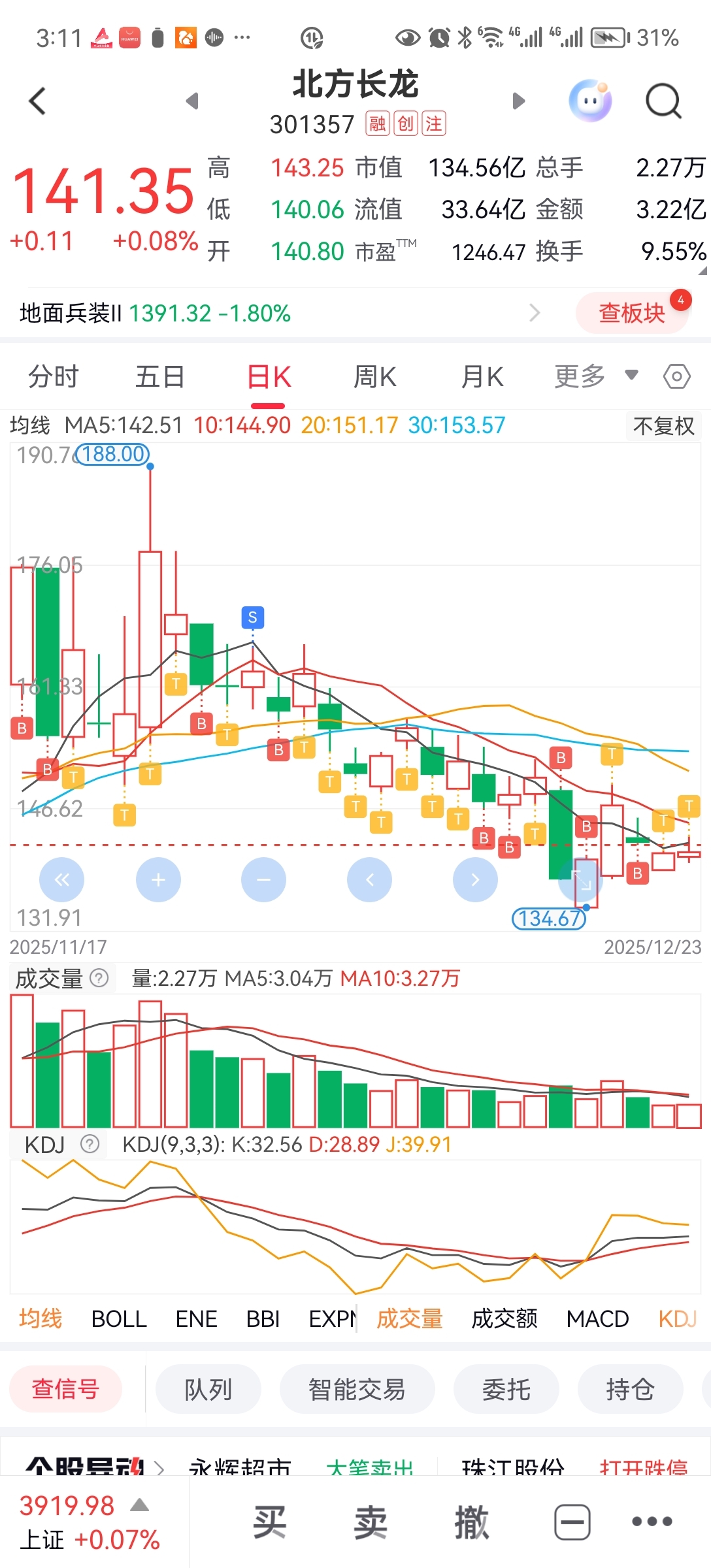The width and height of the screenshot is (711, 1568).
Task: Open the minus-box icon in bottom bar
Action: 572,1522
